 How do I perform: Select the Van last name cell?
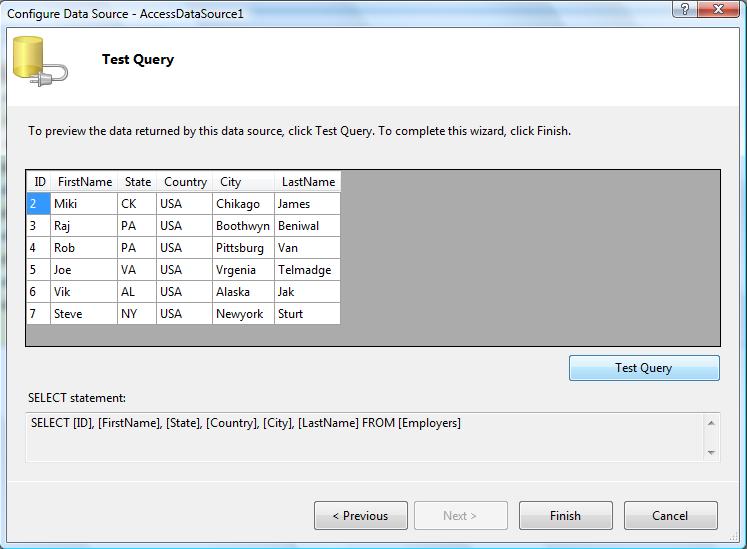tap(308, 247)
